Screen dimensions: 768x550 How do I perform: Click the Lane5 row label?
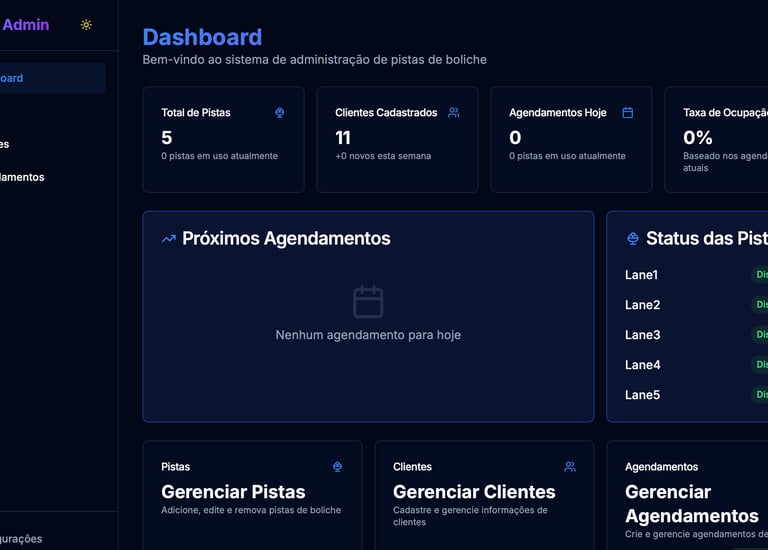click(x=642, y=395)
